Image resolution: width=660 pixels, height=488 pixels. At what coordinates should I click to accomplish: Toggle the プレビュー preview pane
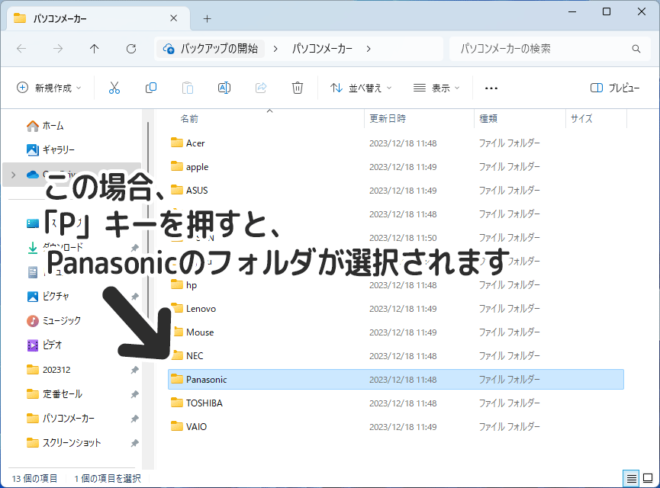(615, 88)
